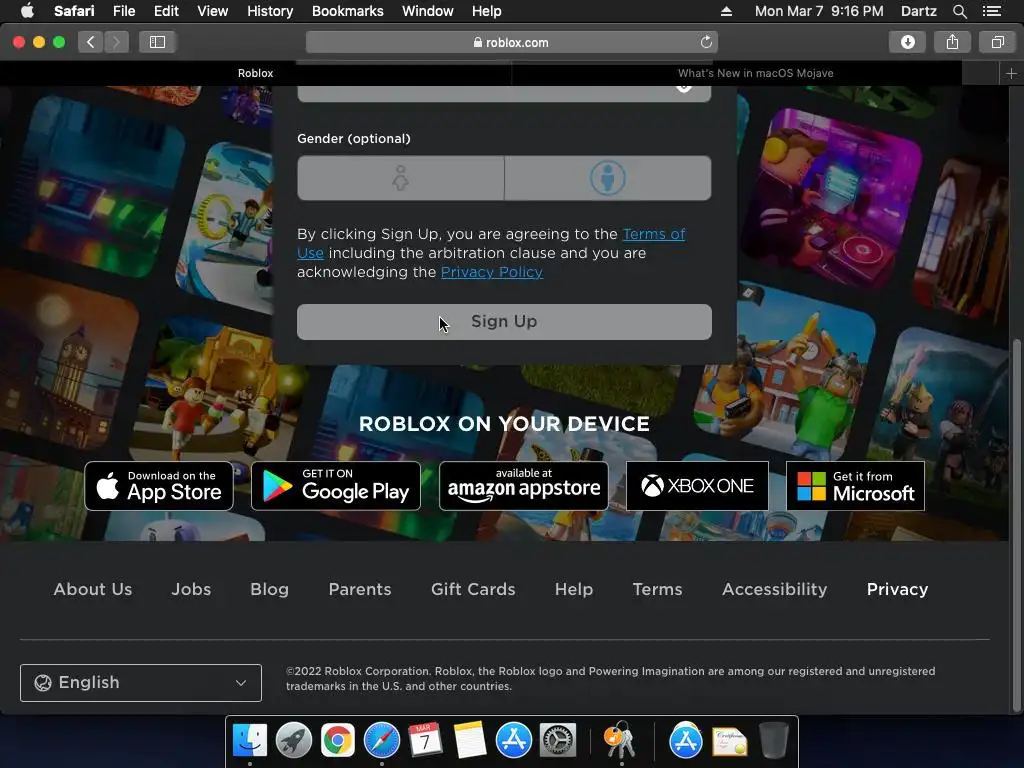
Task: Open the File menu
Action: pyautogui.click(x=123, y=11)
